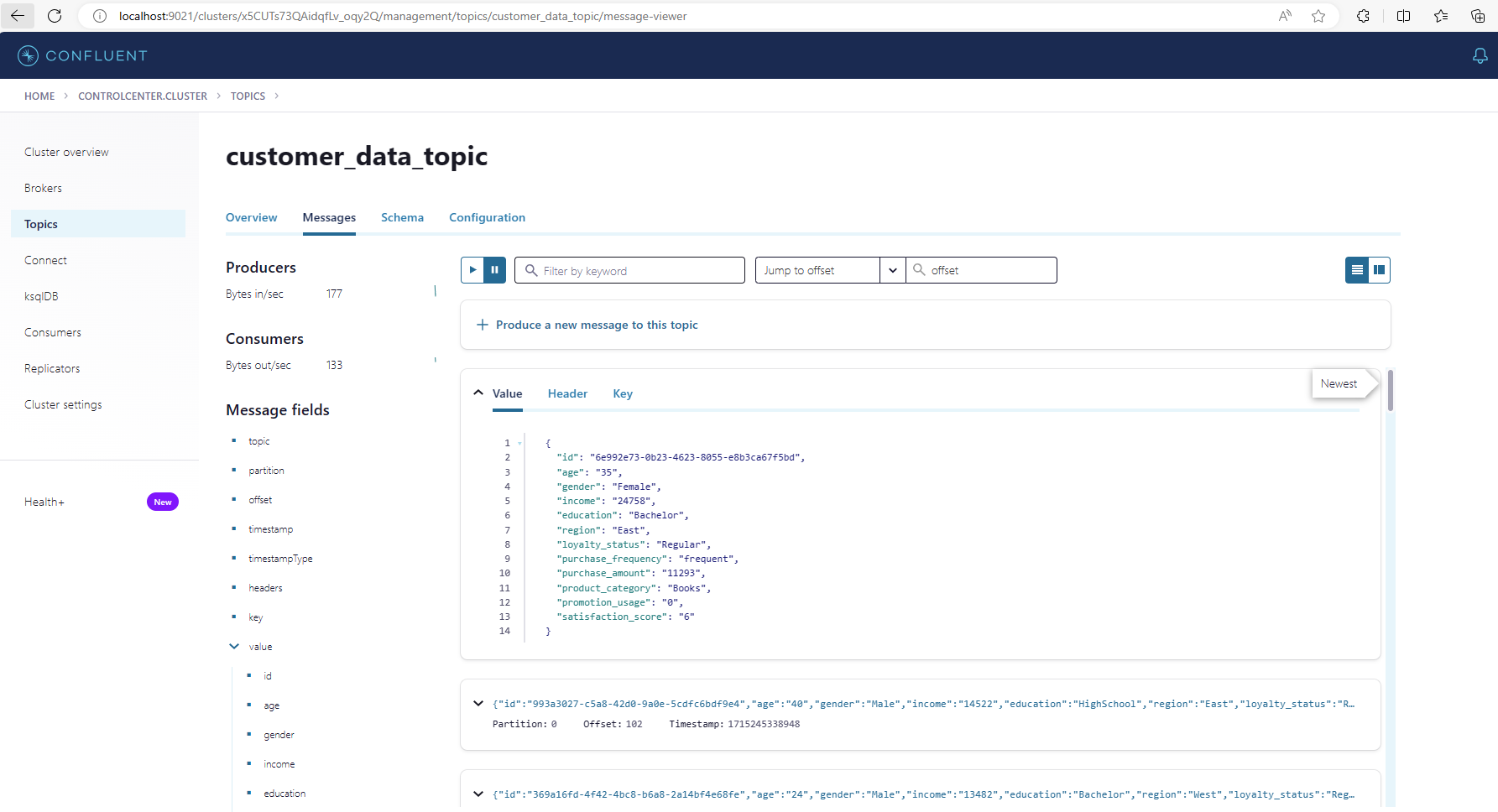The height and width of the screenshot is (812, 1498).
Task: Select the Messages tab
Action: [329, 217]
